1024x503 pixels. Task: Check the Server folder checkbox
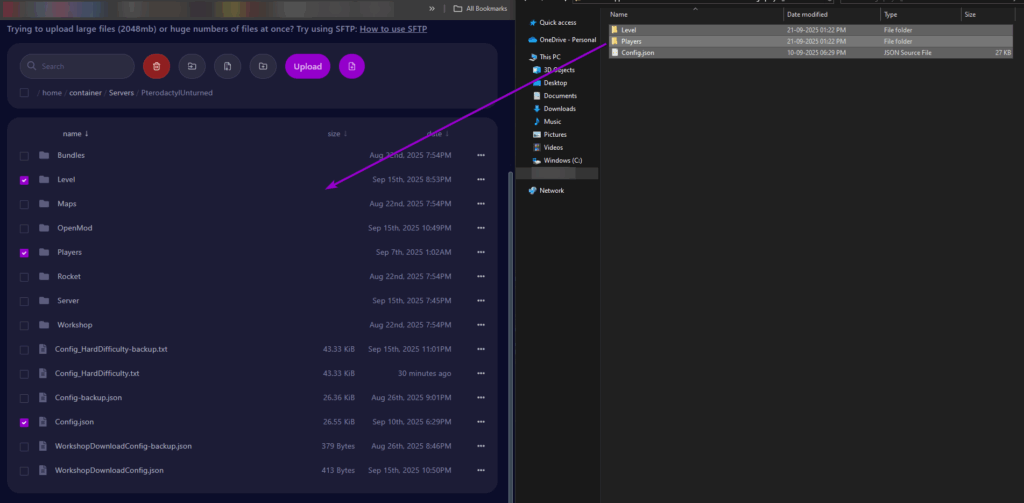[x=24, y=301]
